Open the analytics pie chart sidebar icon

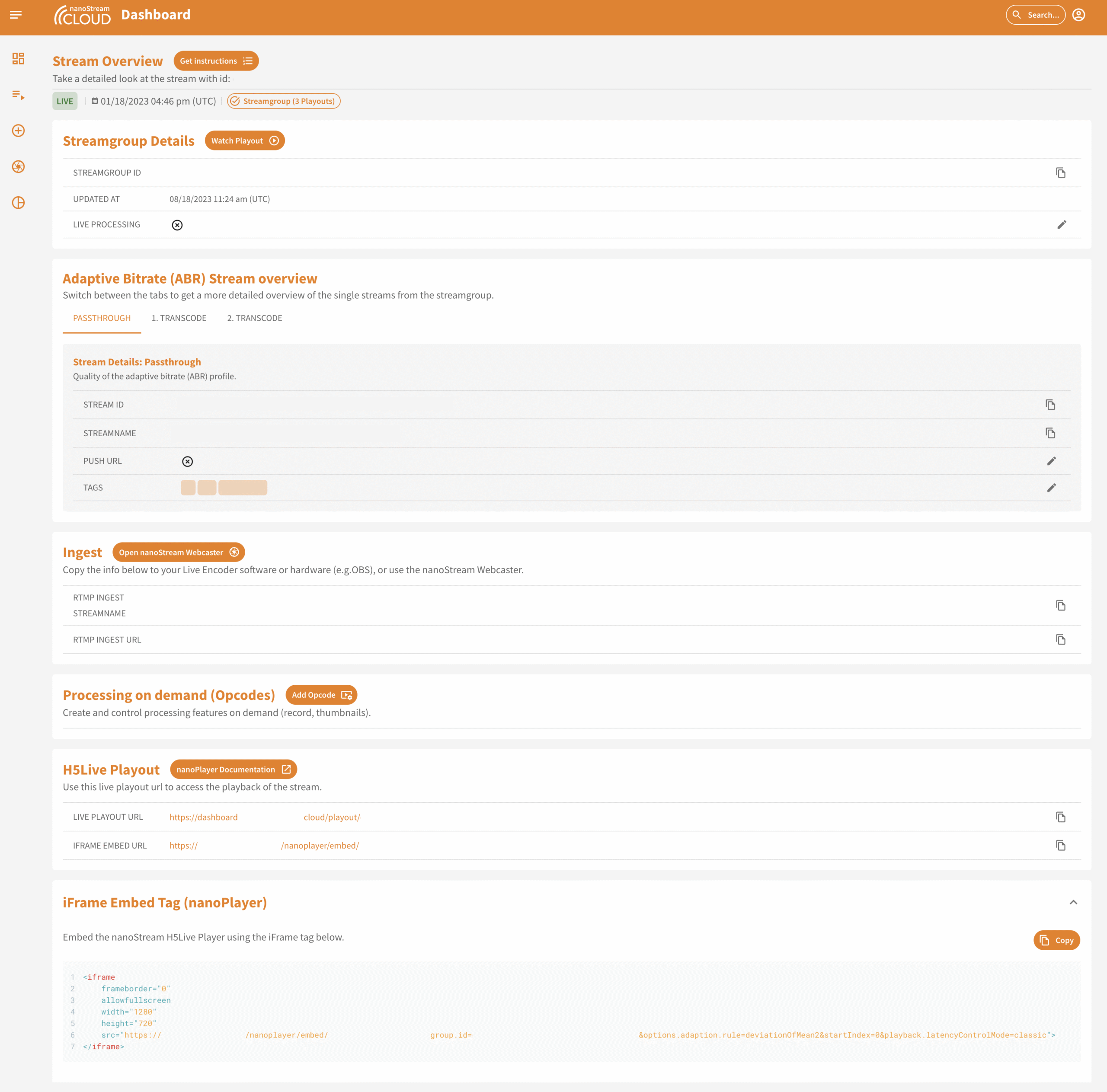18,203
